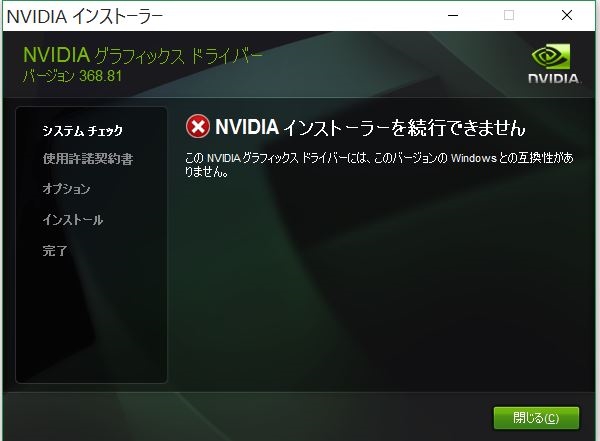Select the インストール step in sidebar
The width and height of the screenshot is (600, 441).
click(x=73, y=220)
